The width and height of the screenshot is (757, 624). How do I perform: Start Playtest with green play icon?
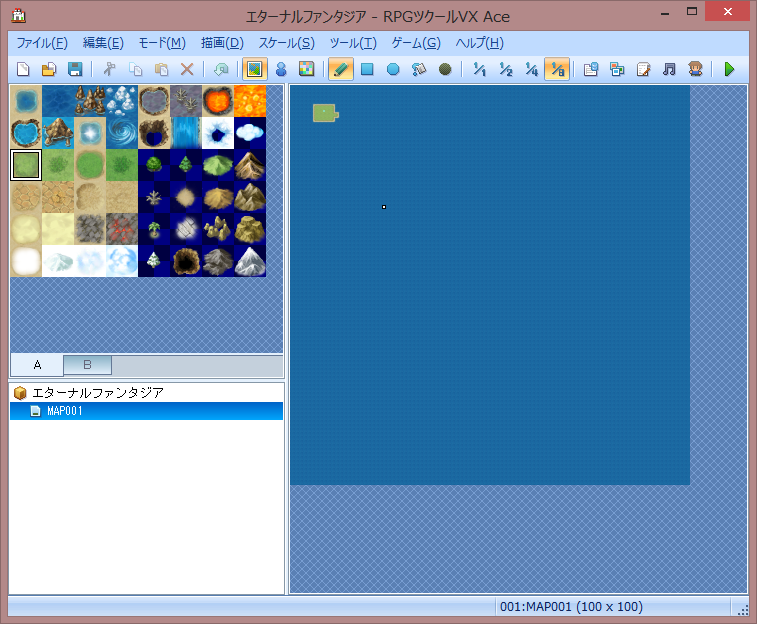point(729,69)
